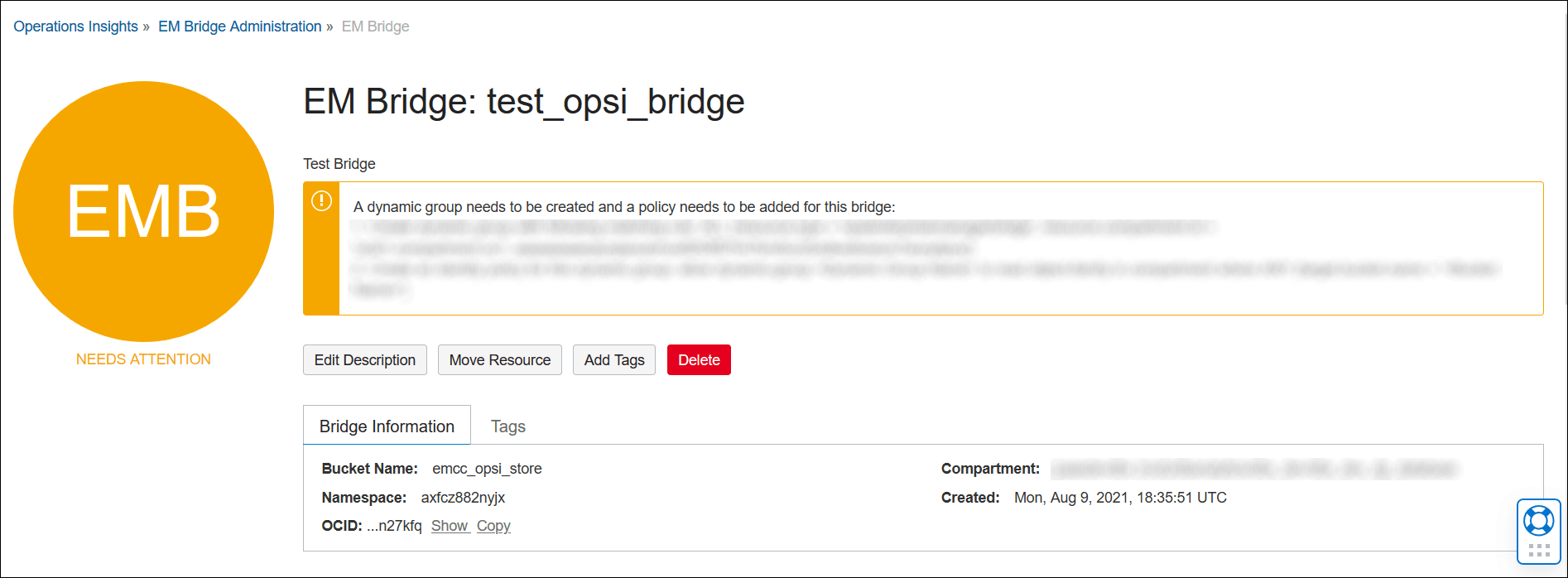Copy the OCID to clipboard
This screenshot has height=578, width=1568.
pyautogui.click(x=493, y=526)
